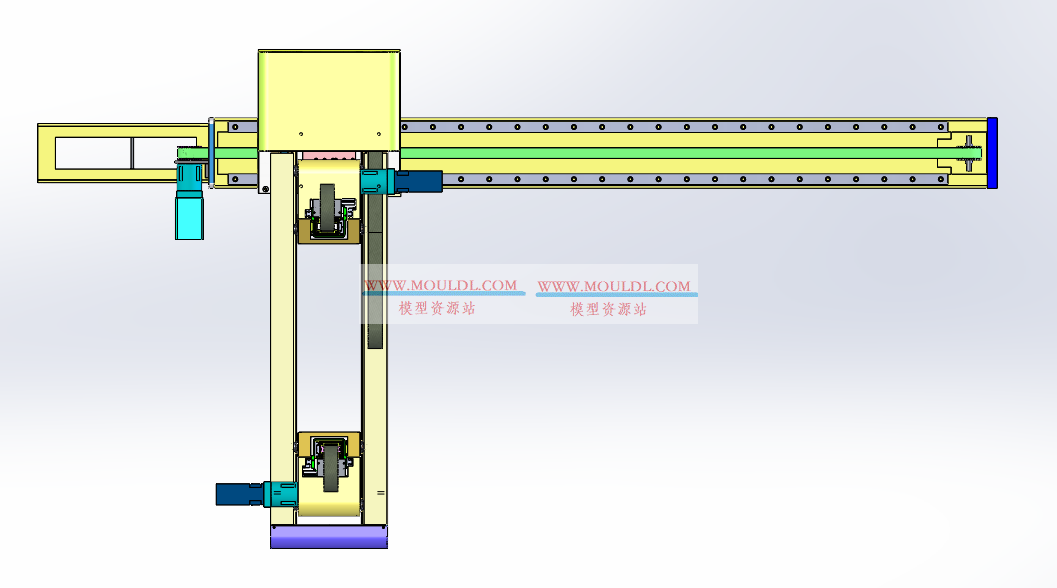Select the blue end cap on the horizontal rail

tap(991, 153)
